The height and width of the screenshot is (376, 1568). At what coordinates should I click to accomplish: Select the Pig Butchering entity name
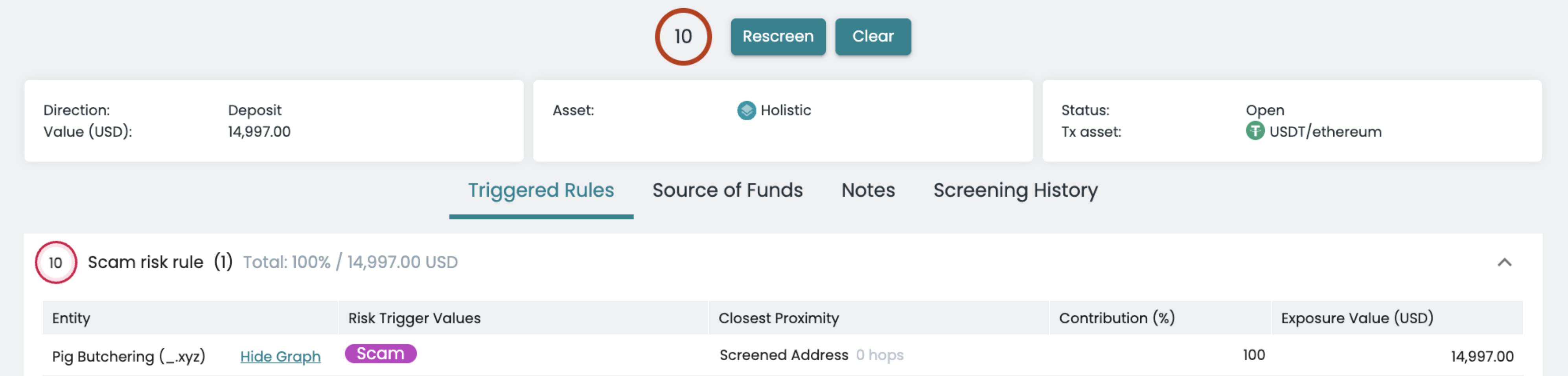click(129, 356)
